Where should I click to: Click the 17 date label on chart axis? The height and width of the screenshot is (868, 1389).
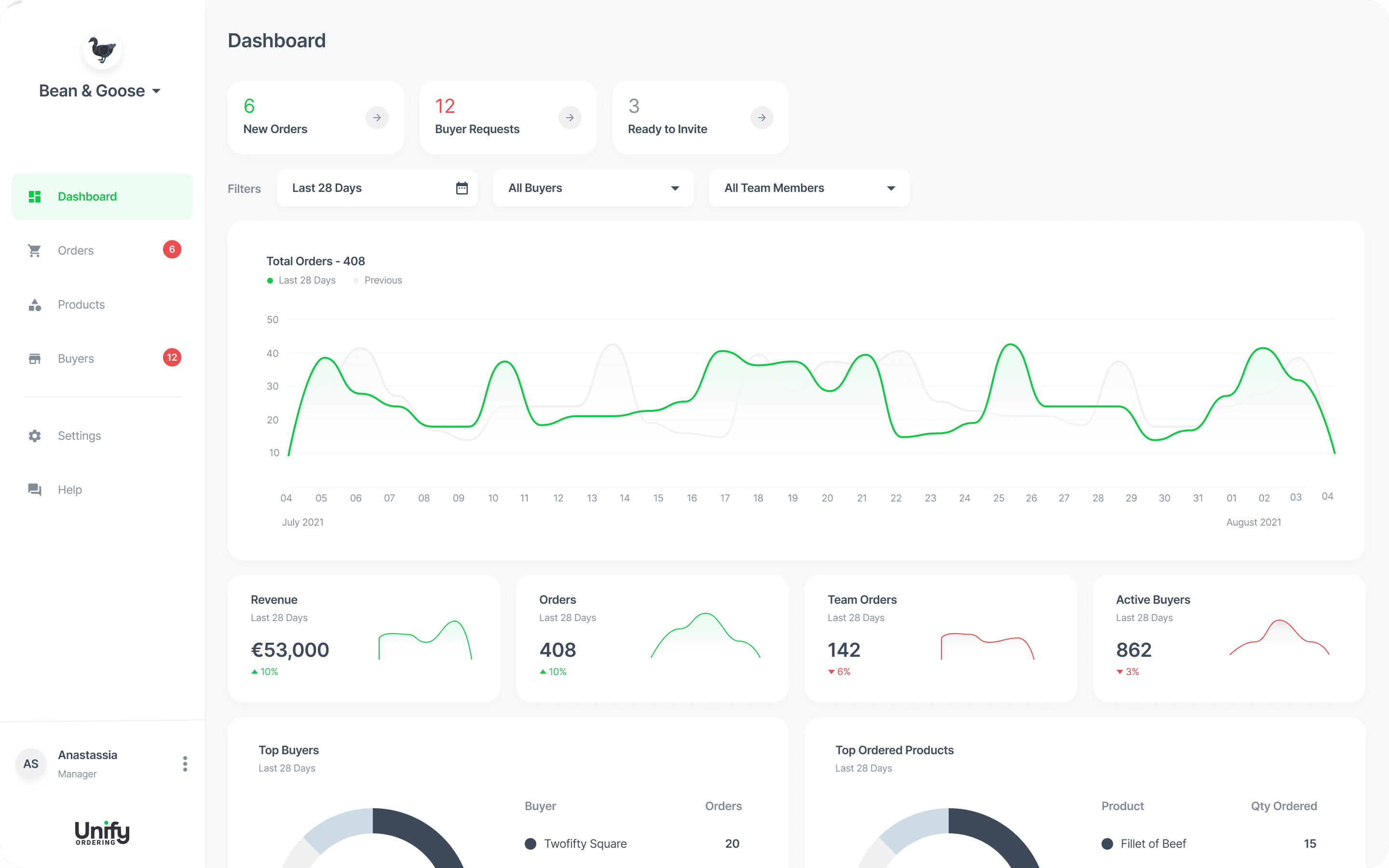725,498
